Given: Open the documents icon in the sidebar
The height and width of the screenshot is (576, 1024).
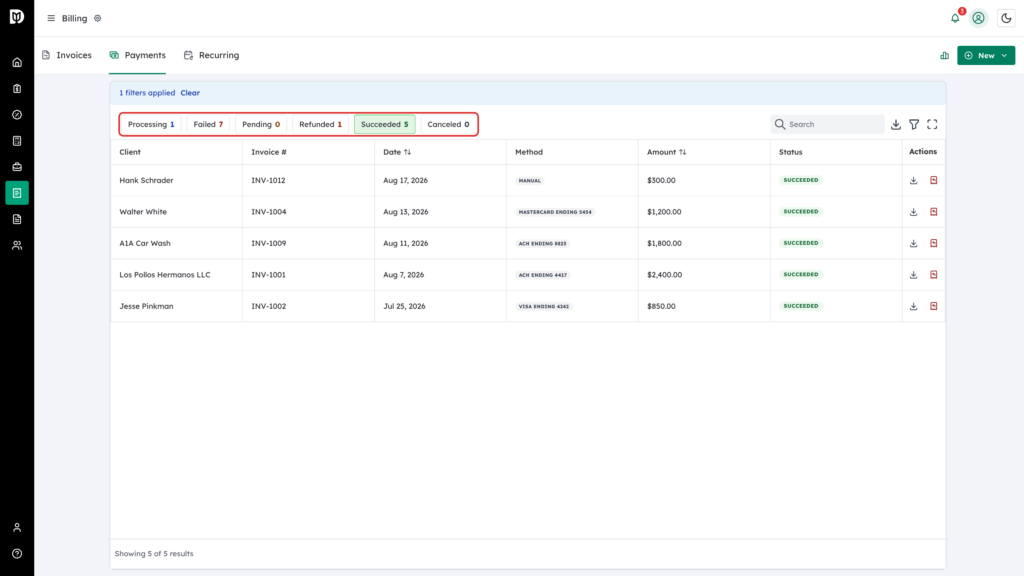Looking at the screenshot, I should 17,219.
